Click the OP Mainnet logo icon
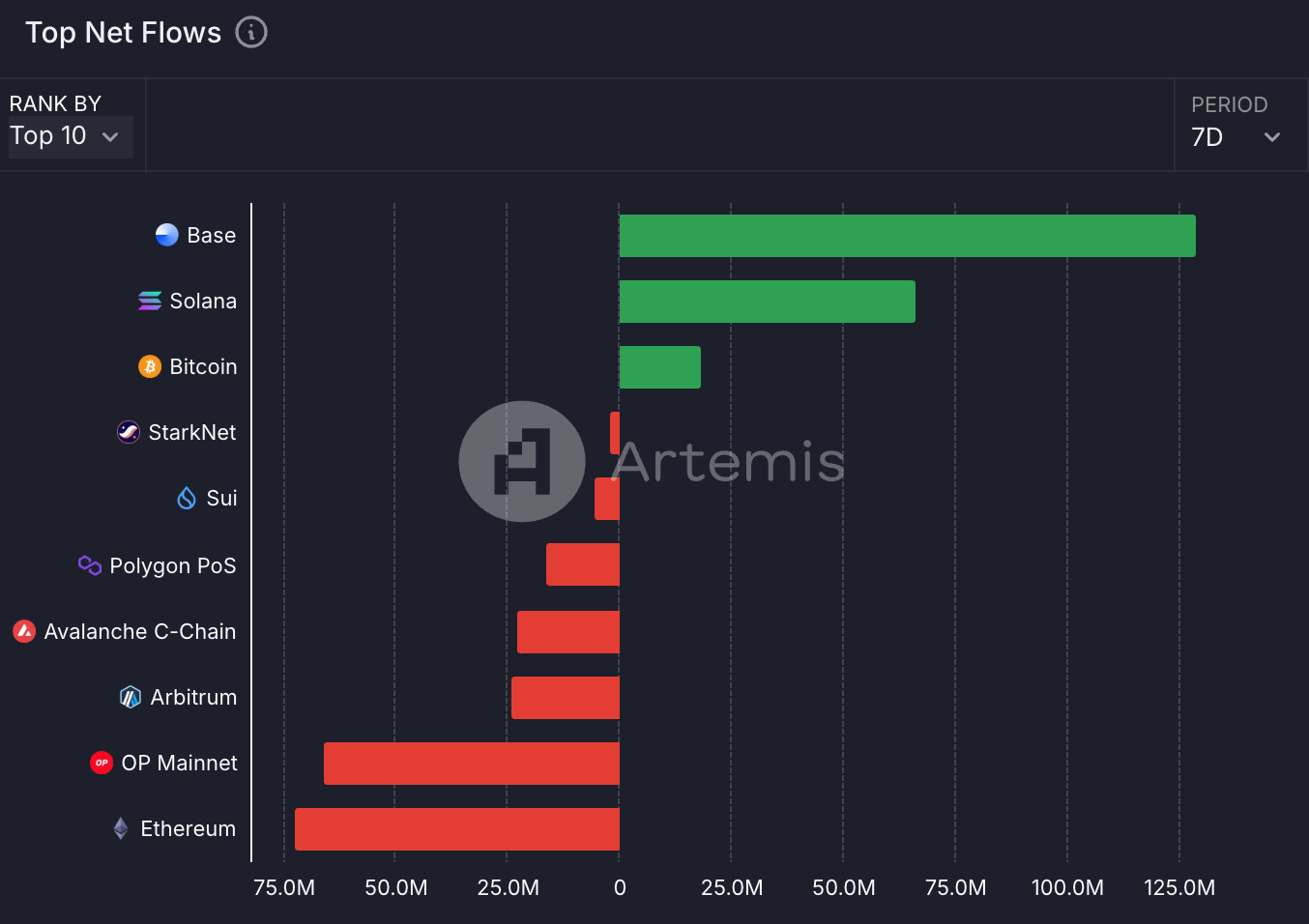This screenshot has height=924, width=1309. (x=102, y=763)
